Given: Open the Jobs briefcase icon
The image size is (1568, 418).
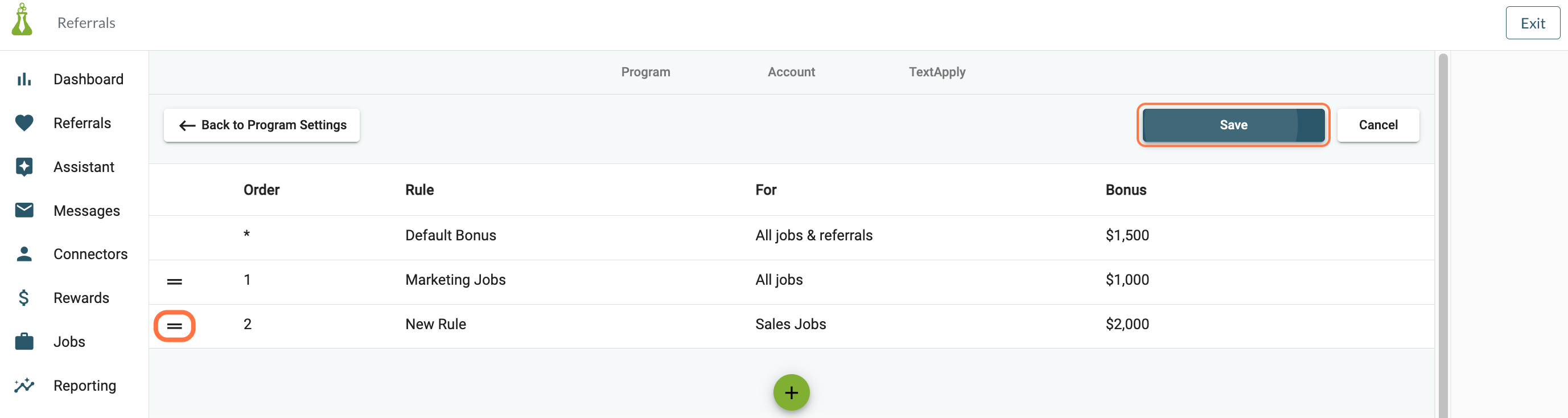Looking at the screenshot, I should 24,342.
